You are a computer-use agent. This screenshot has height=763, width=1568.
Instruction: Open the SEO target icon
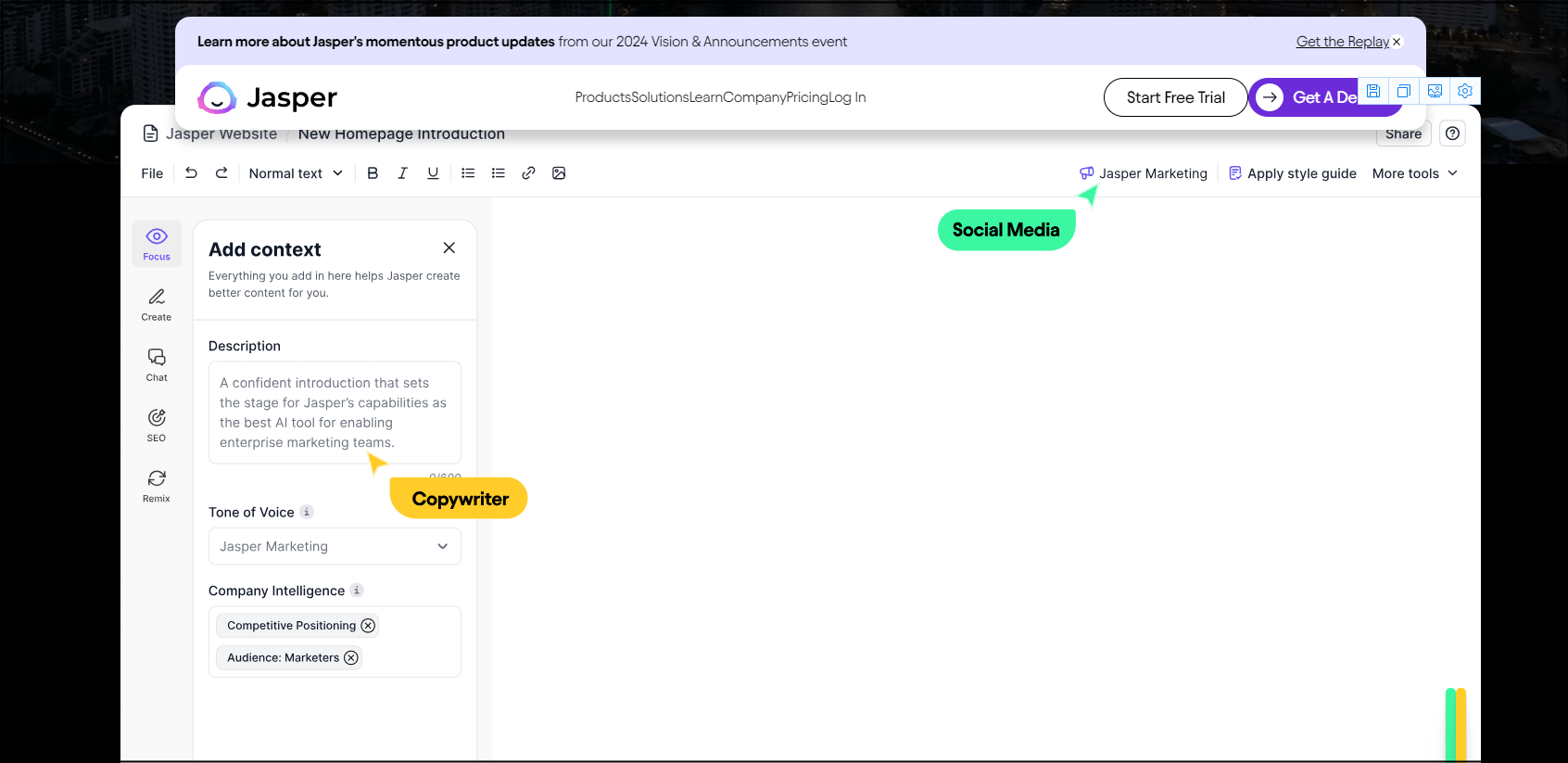[157, 425]
